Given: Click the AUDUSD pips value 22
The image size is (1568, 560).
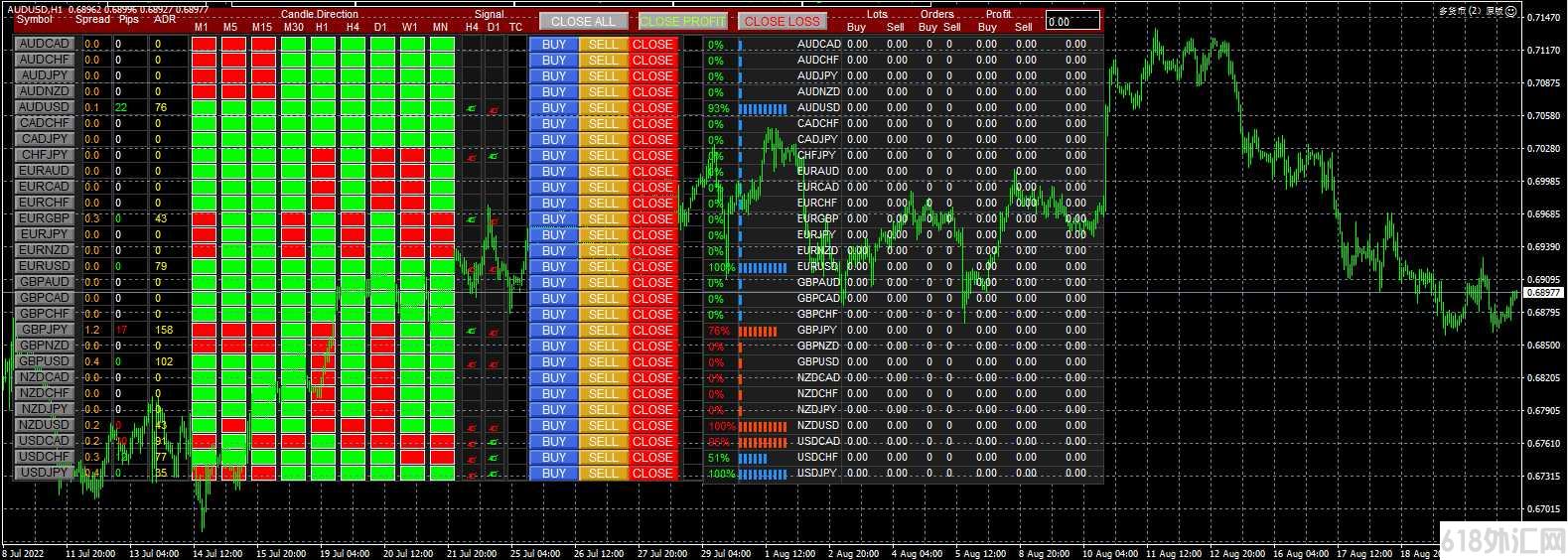Looking at the screenshot, I should pyautogui.click(x=121, y=107).
